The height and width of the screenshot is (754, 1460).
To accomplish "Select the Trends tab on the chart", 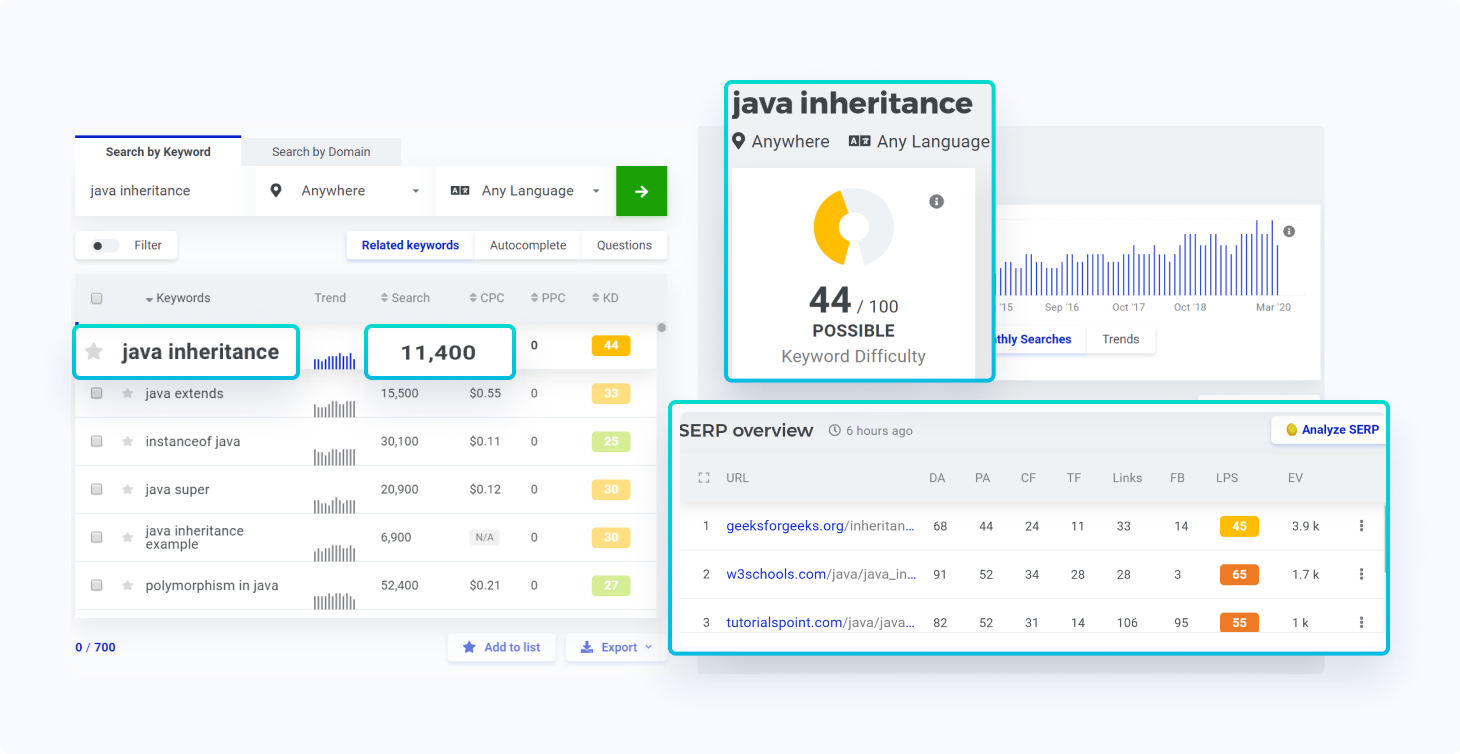I will click(1120, 339).
